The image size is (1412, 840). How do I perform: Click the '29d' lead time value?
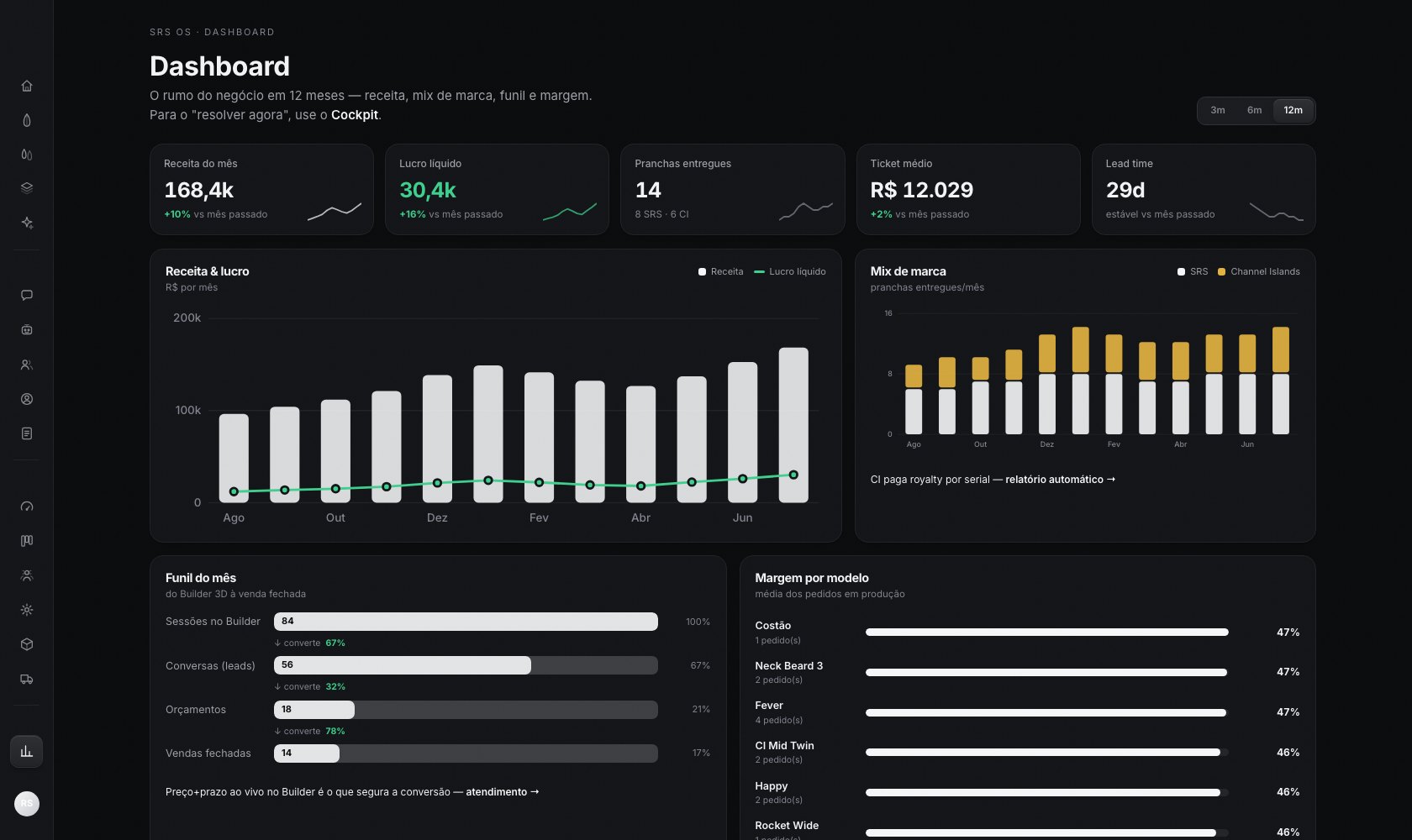pos(1125,190)
